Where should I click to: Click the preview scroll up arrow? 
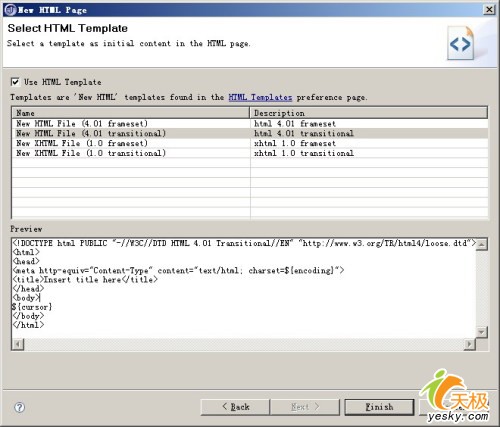pyautogui.click(x=482, y=244)
